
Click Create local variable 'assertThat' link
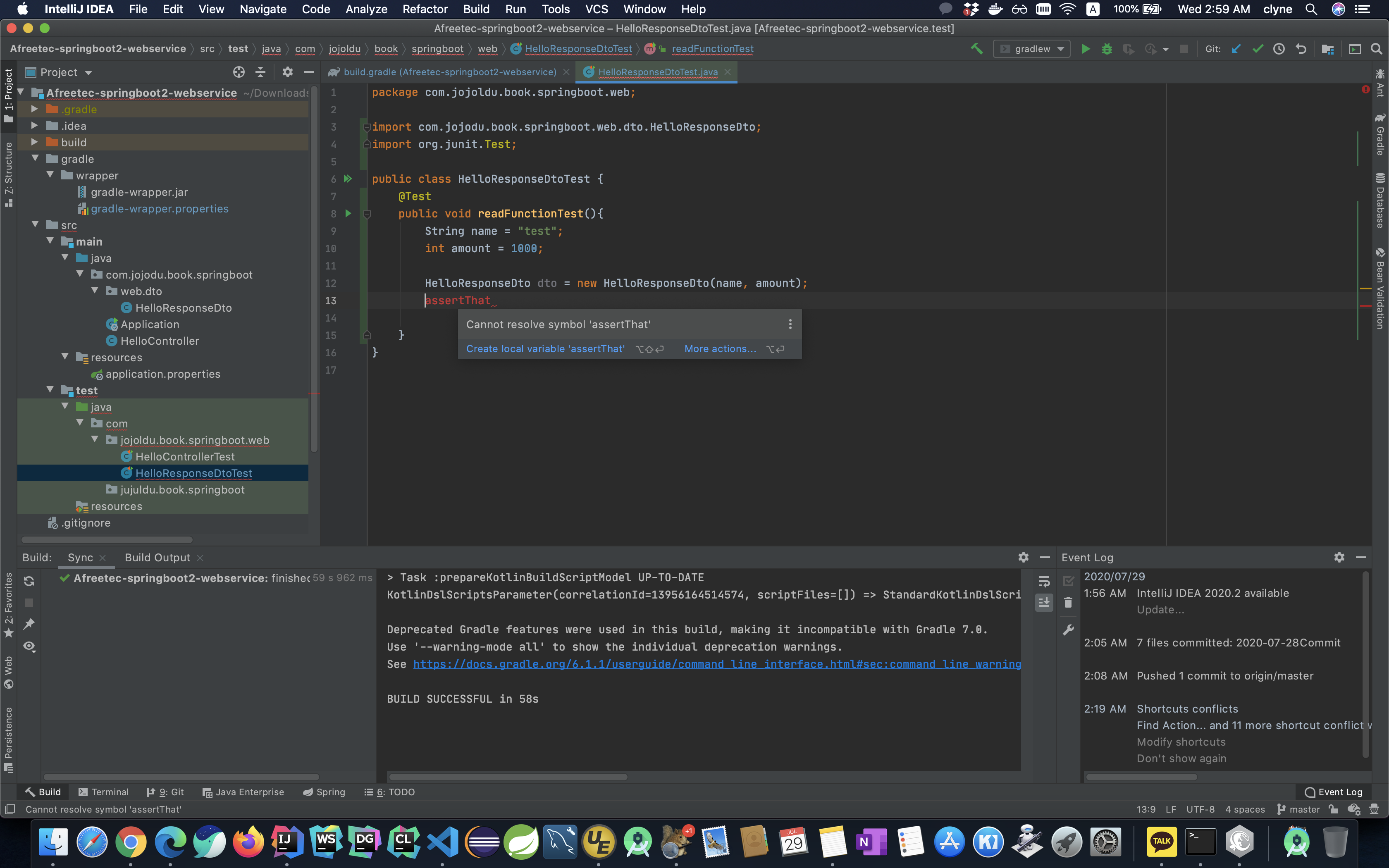tap(545, 348)
